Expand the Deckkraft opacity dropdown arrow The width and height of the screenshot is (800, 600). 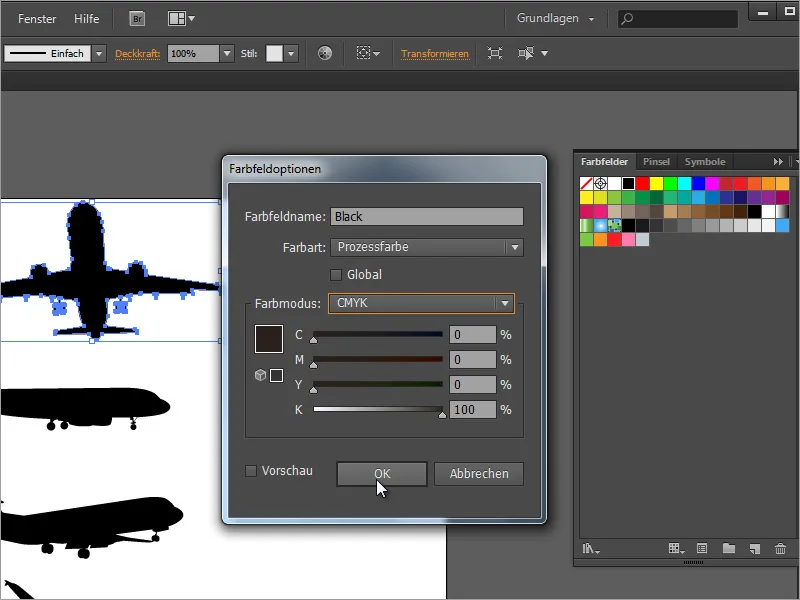click(x=227, y=53)
